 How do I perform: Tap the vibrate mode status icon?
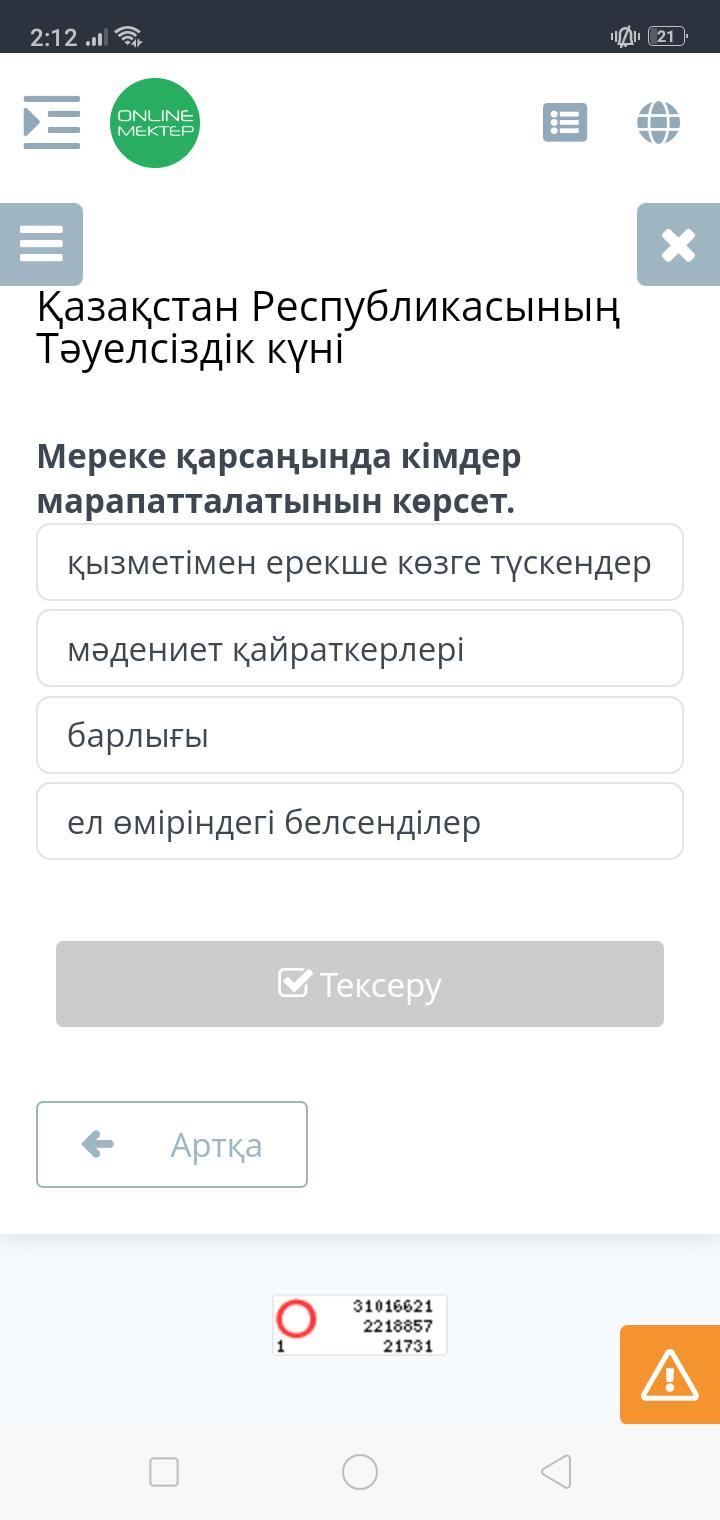tap(625, 37)
